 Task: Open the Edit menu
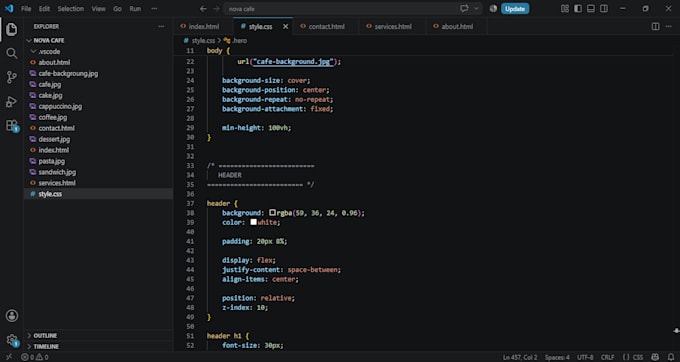pyautogui.click(x=44, y=9)
